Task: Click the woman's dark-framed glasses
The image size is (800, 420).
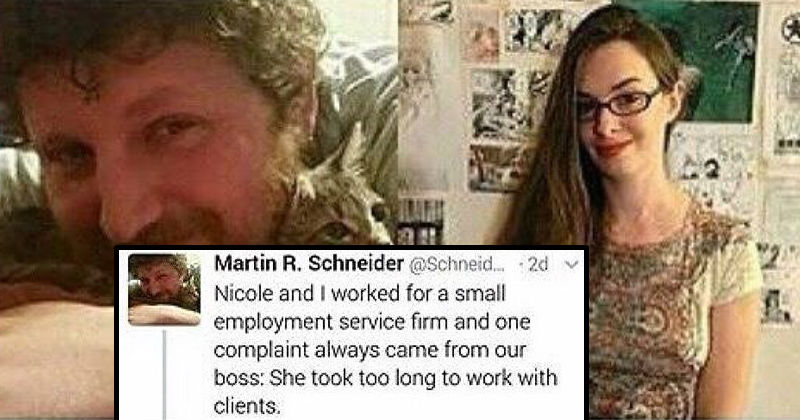Action: click(619, 104)
